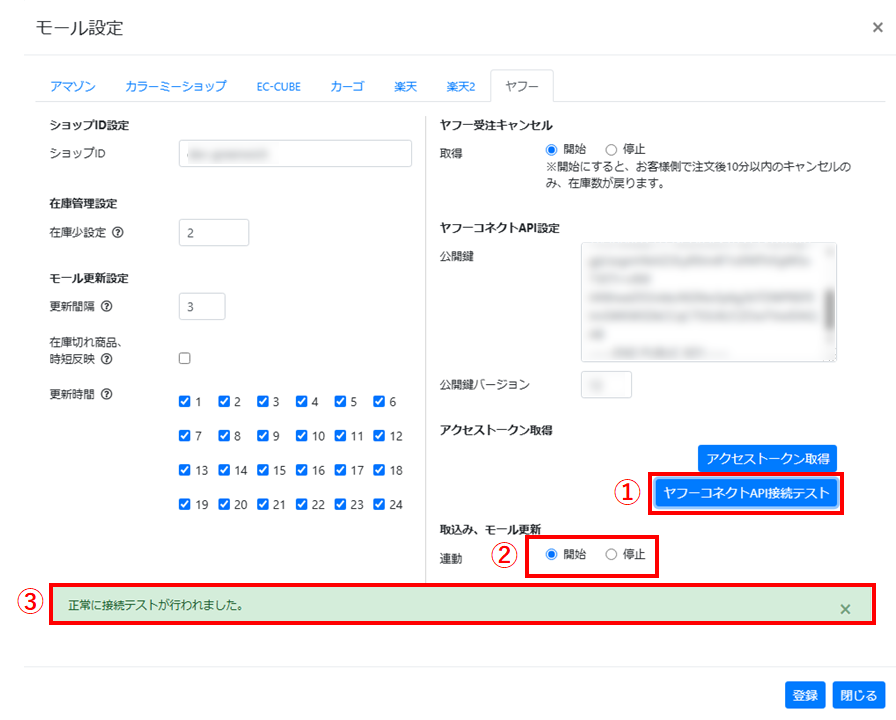
Task: Uncheck update hour 2 checkbox
Action: pos(224,401)
